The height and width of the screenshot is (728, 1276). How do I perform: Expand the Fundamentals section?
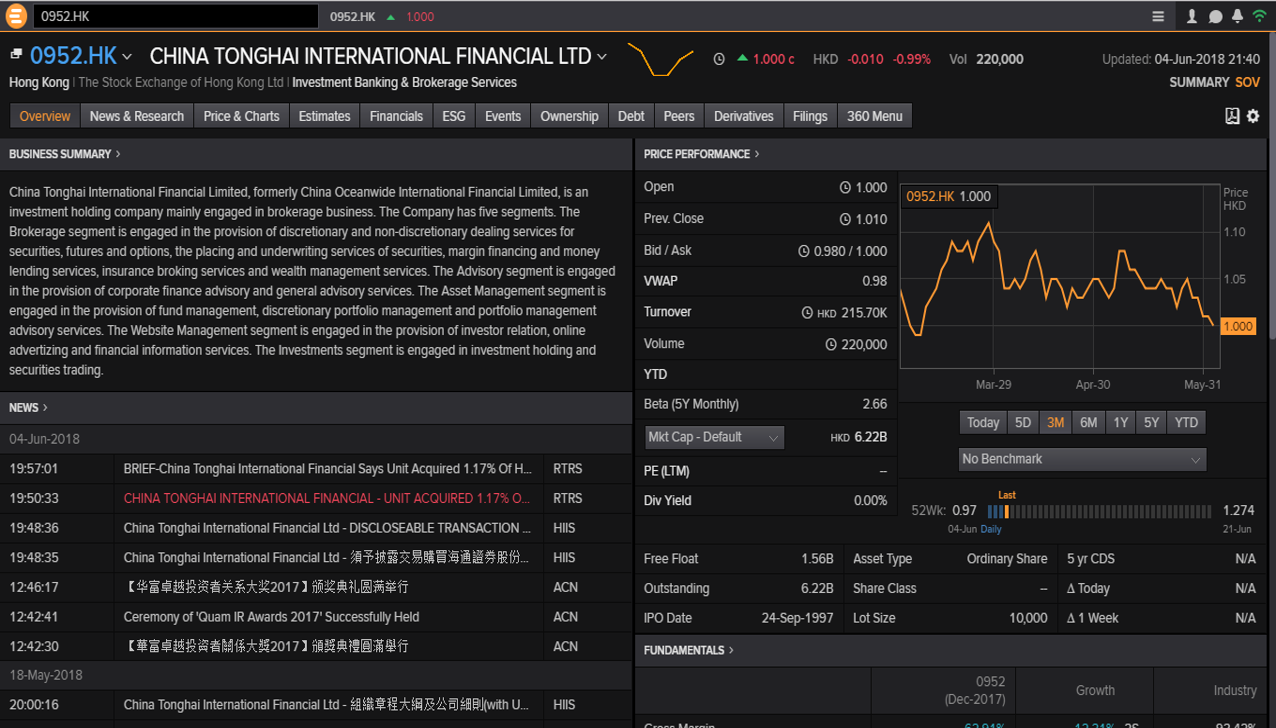pyautogui.click(x=689, y=650)
